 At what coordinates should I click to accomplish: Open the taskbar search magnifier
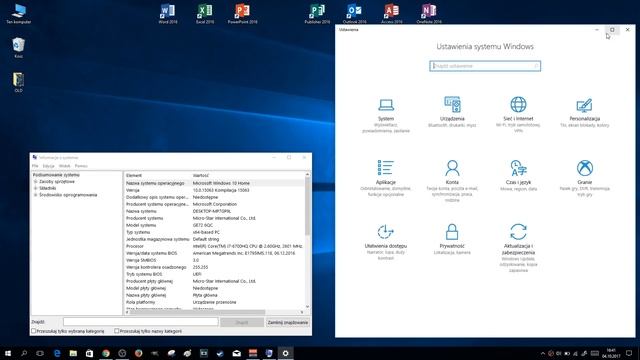pos(24,353)
